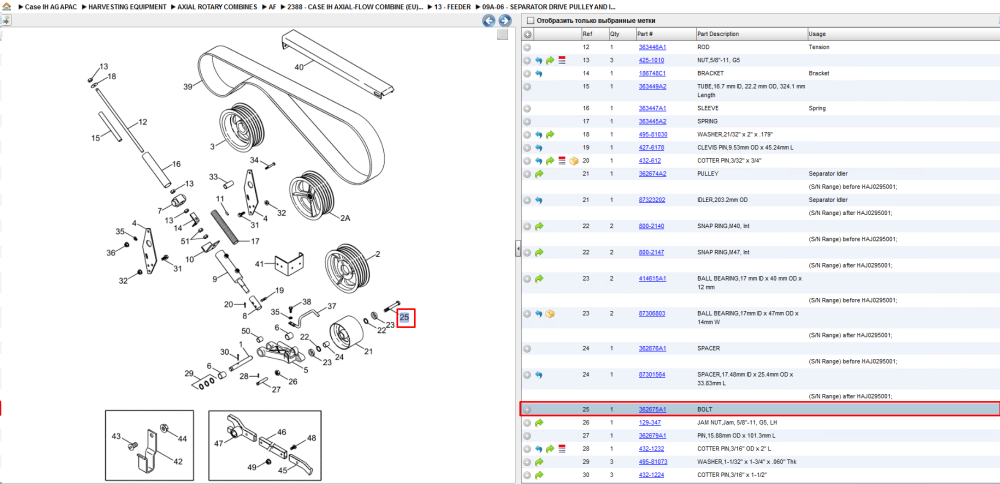Click plus circle on SPACER 362676A1 row
The image size is (1000, 484).
click(x=527, y=349)
